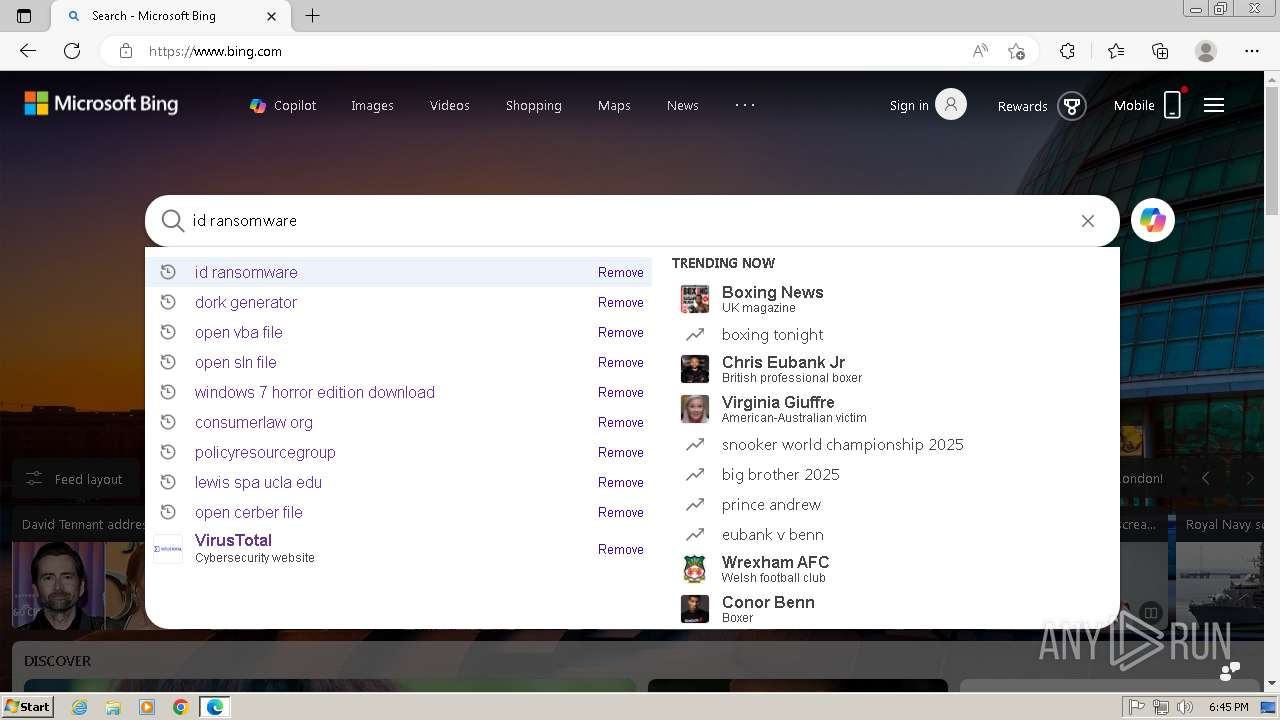Open File Explorer from taskbar
1280x720 pixels.
[113, 707]
